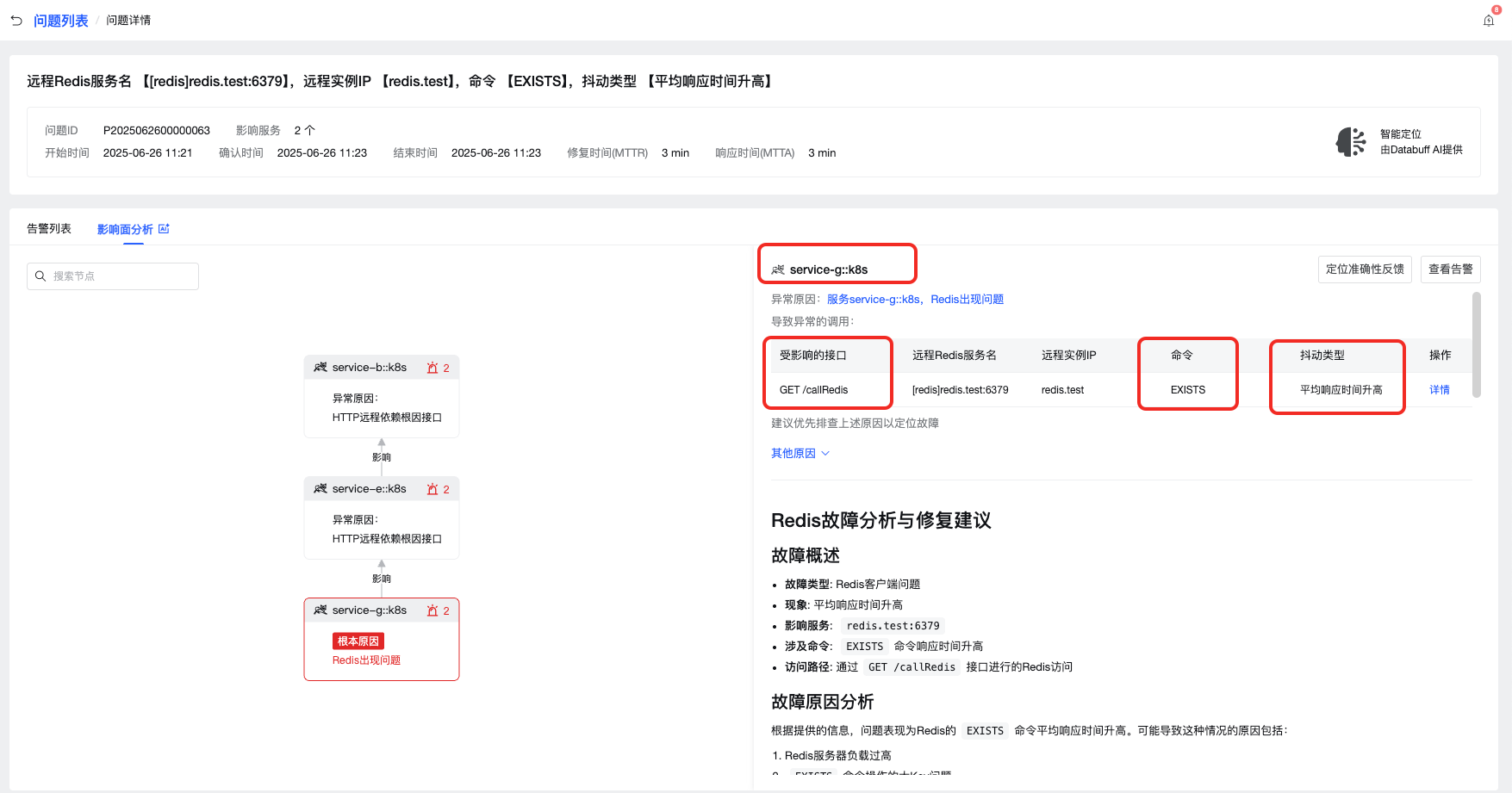Open 服务service-g::k8s, Redis出现问题 link
Screen dimensions: 1512x793
click(915, 300)
